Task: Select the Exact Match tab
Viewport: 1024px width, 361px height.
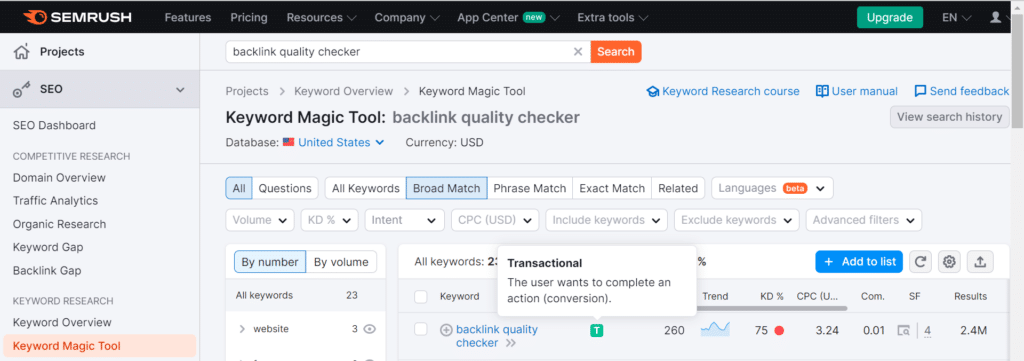Action: [612, 188]
